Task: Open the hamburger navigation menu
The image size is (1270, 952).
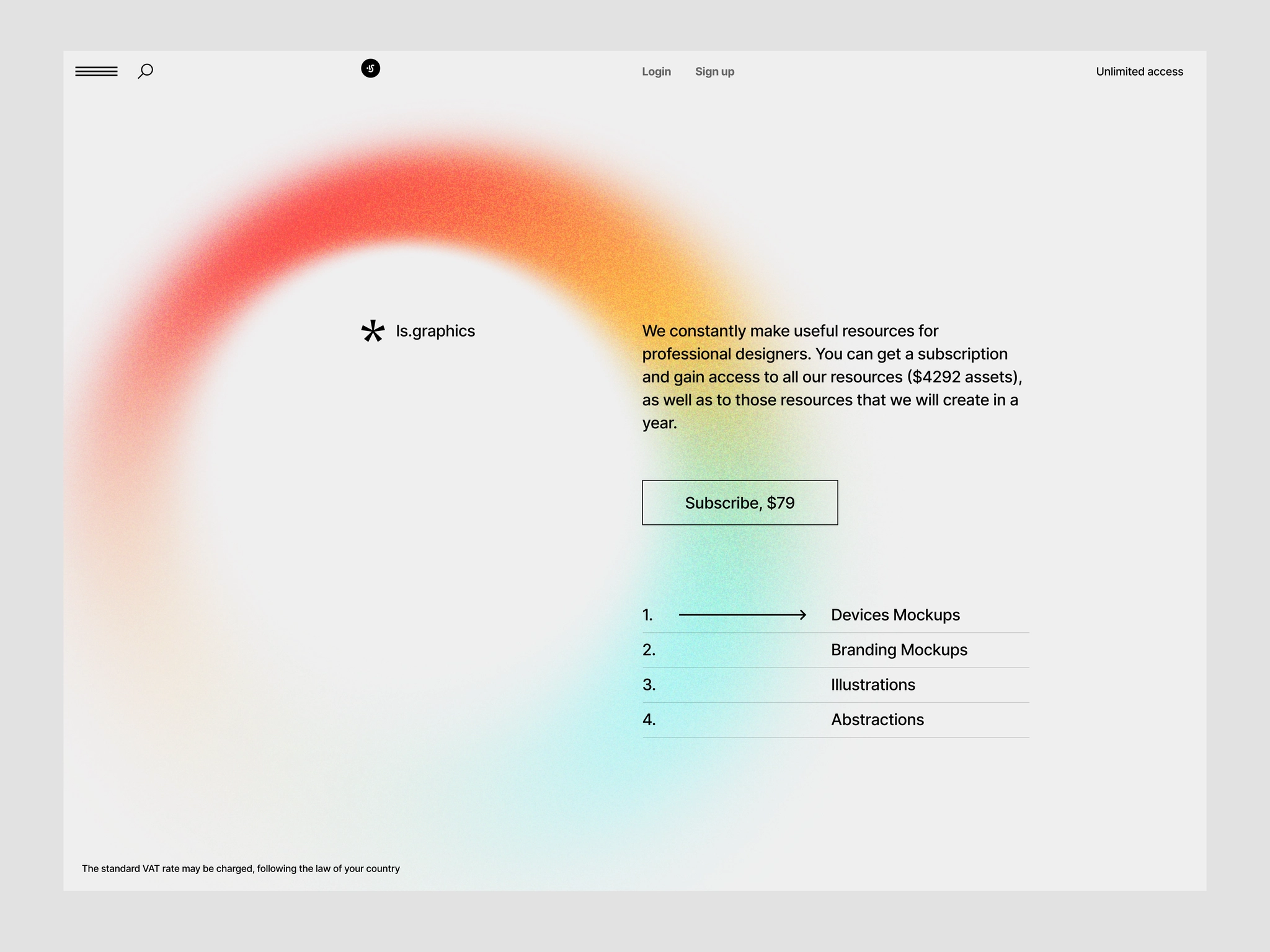Action: (97, 71)
